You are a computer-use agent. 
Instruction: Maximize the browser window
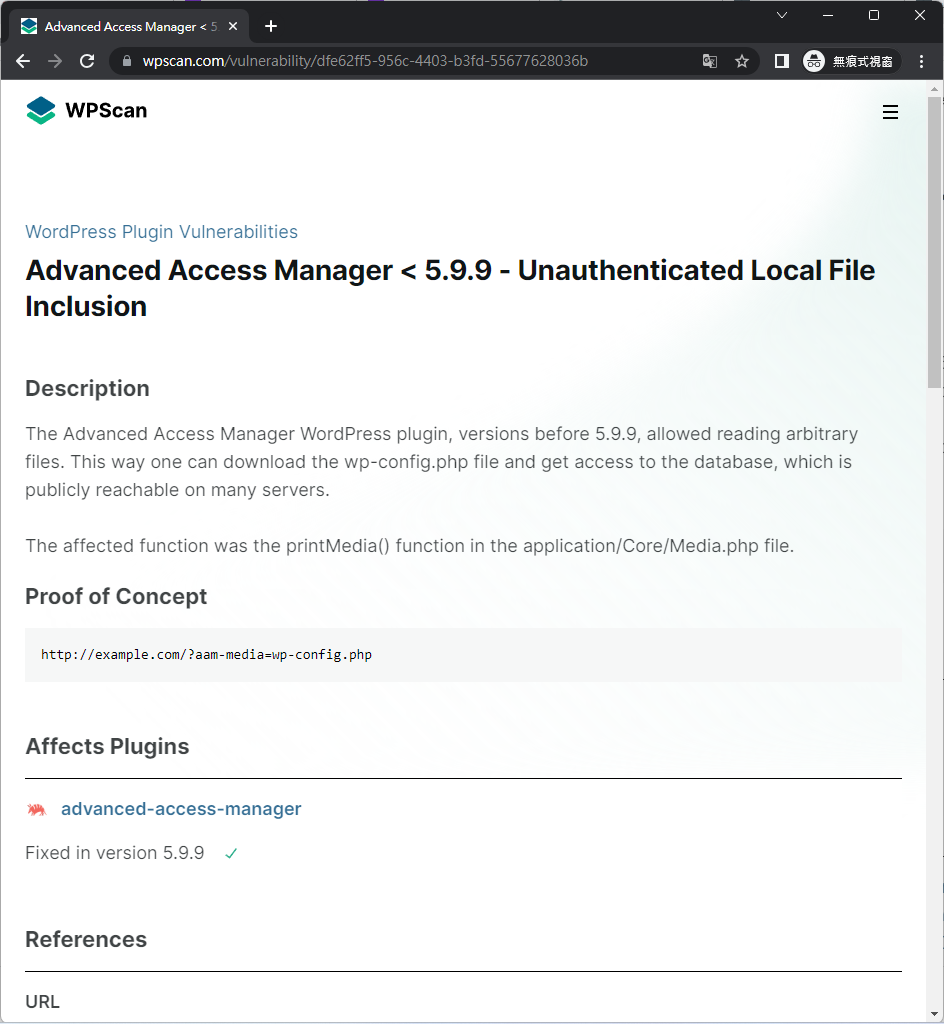pos(873,15)
